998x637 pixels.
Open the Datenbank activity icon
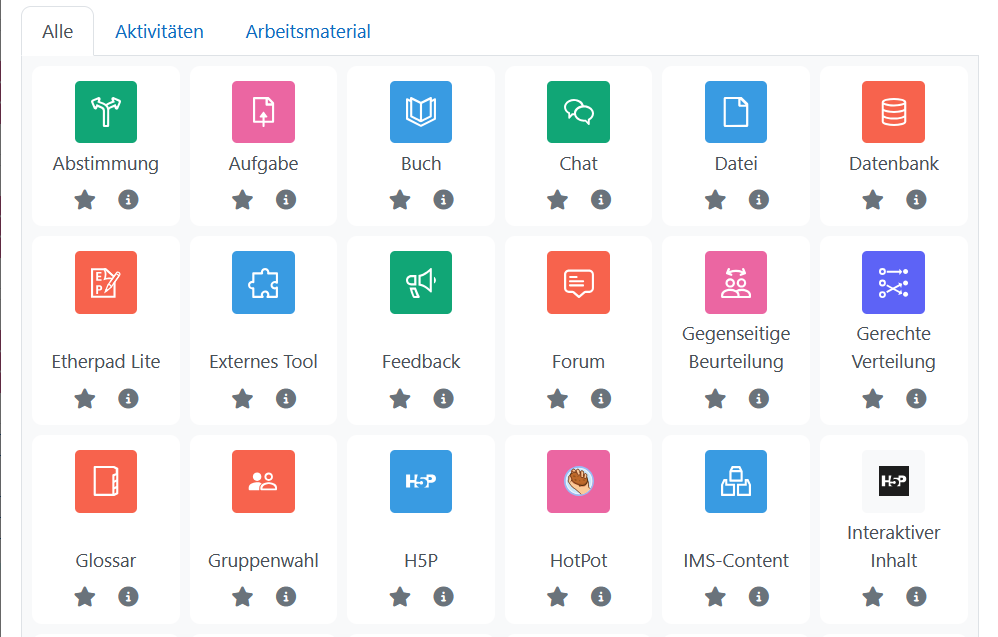point(893,112)
